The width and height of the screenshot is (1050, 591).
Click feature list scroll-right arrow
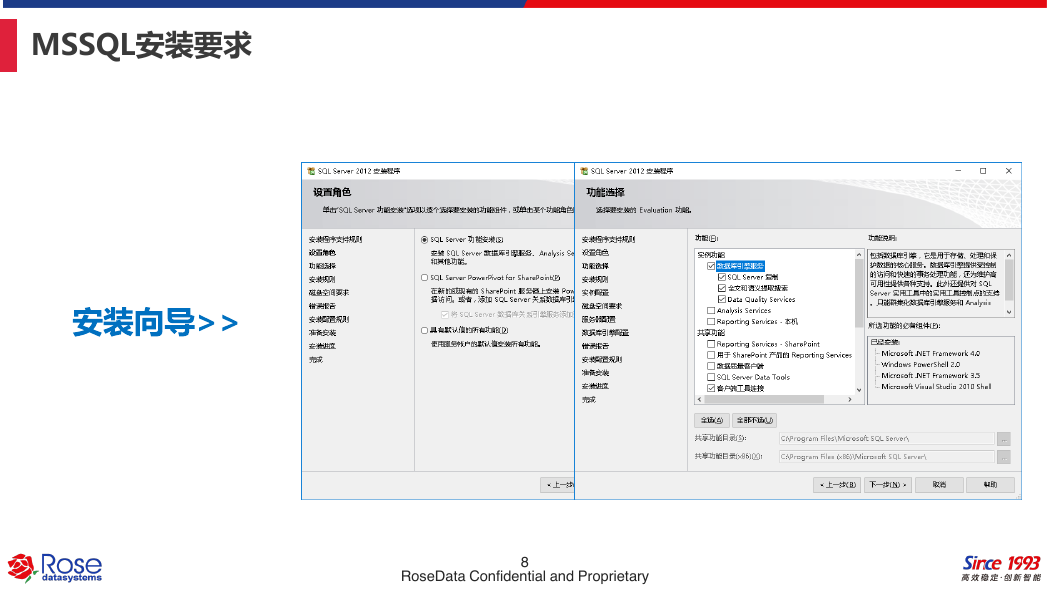[850, 400]
